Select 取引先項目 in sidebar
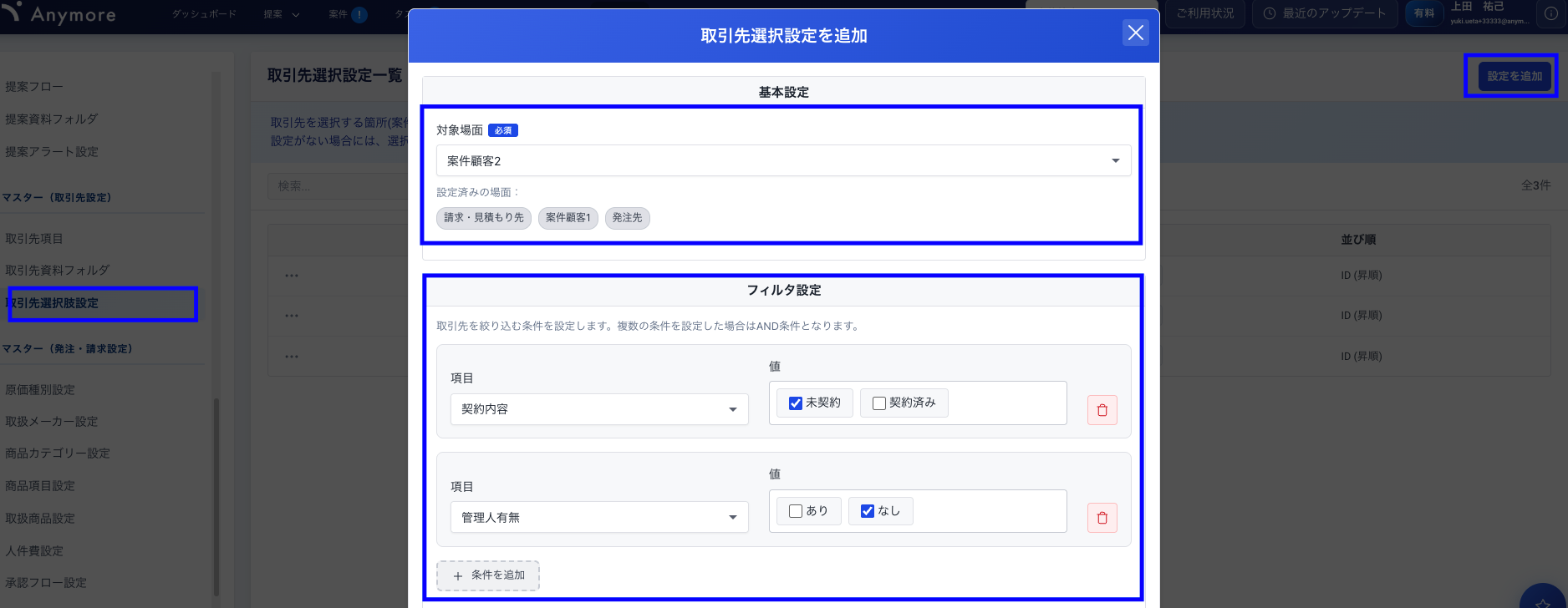Image resolution: width=1568 pixels, height=608 pixels. pyautogui.click(x=34, y=239)
